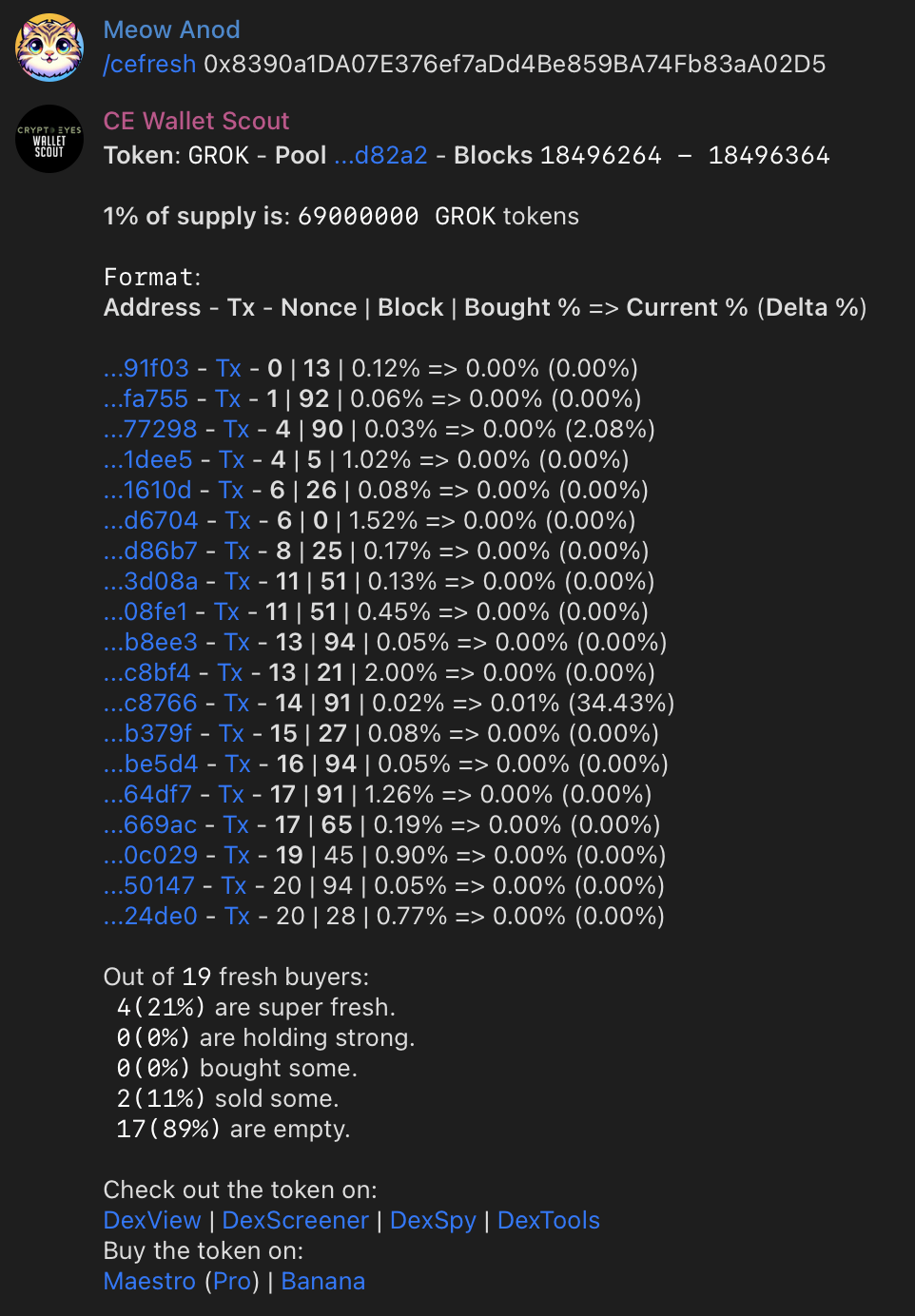Open the DexTools link
Image resolution: width=915 pixels, height=1316 pixels.
549,1221
